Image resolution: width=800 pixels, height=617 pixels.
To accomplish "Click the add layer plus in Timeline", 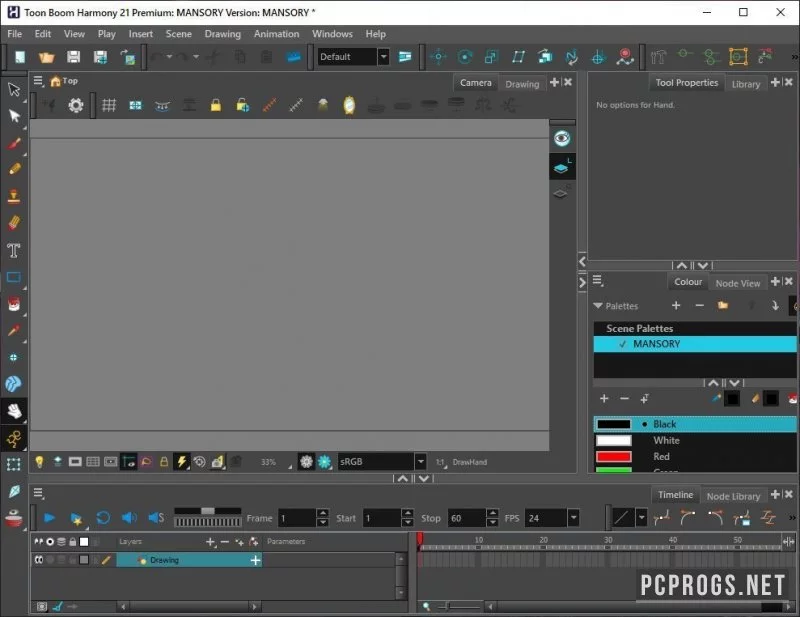I will [210, 541].
